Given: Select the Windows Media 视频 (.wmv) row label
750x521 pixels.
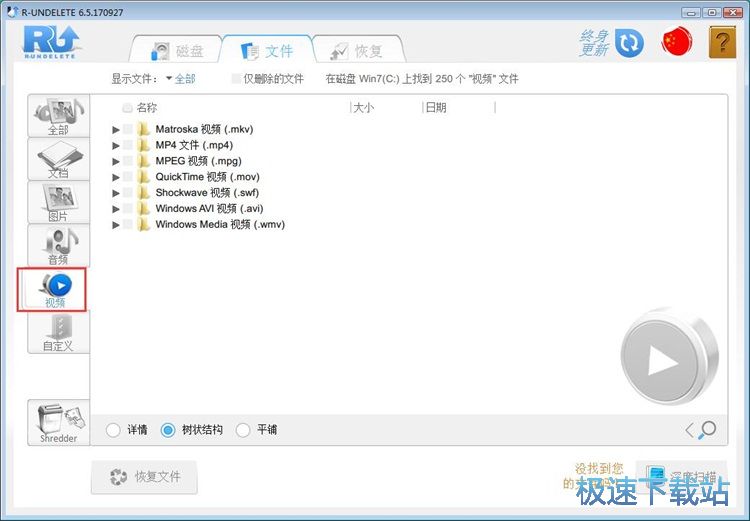Looking at the screenshot, I should tap(220, 224).
